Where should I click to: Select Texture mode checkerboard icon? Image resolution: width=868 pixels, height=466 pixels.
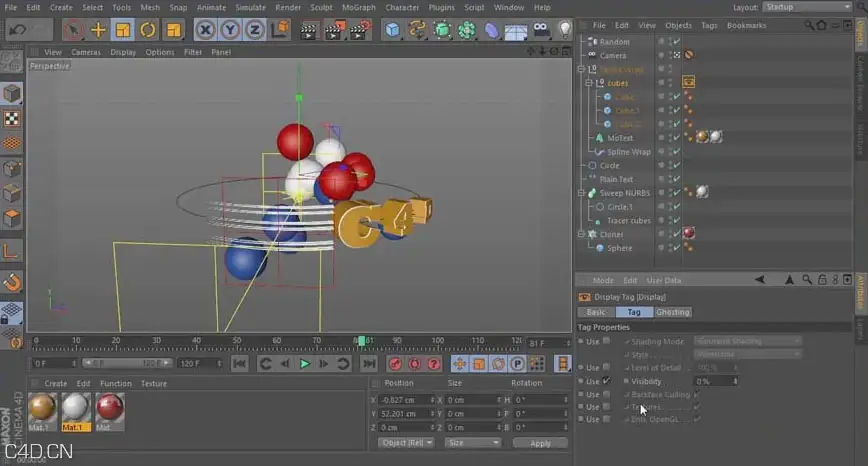point(12,119)
